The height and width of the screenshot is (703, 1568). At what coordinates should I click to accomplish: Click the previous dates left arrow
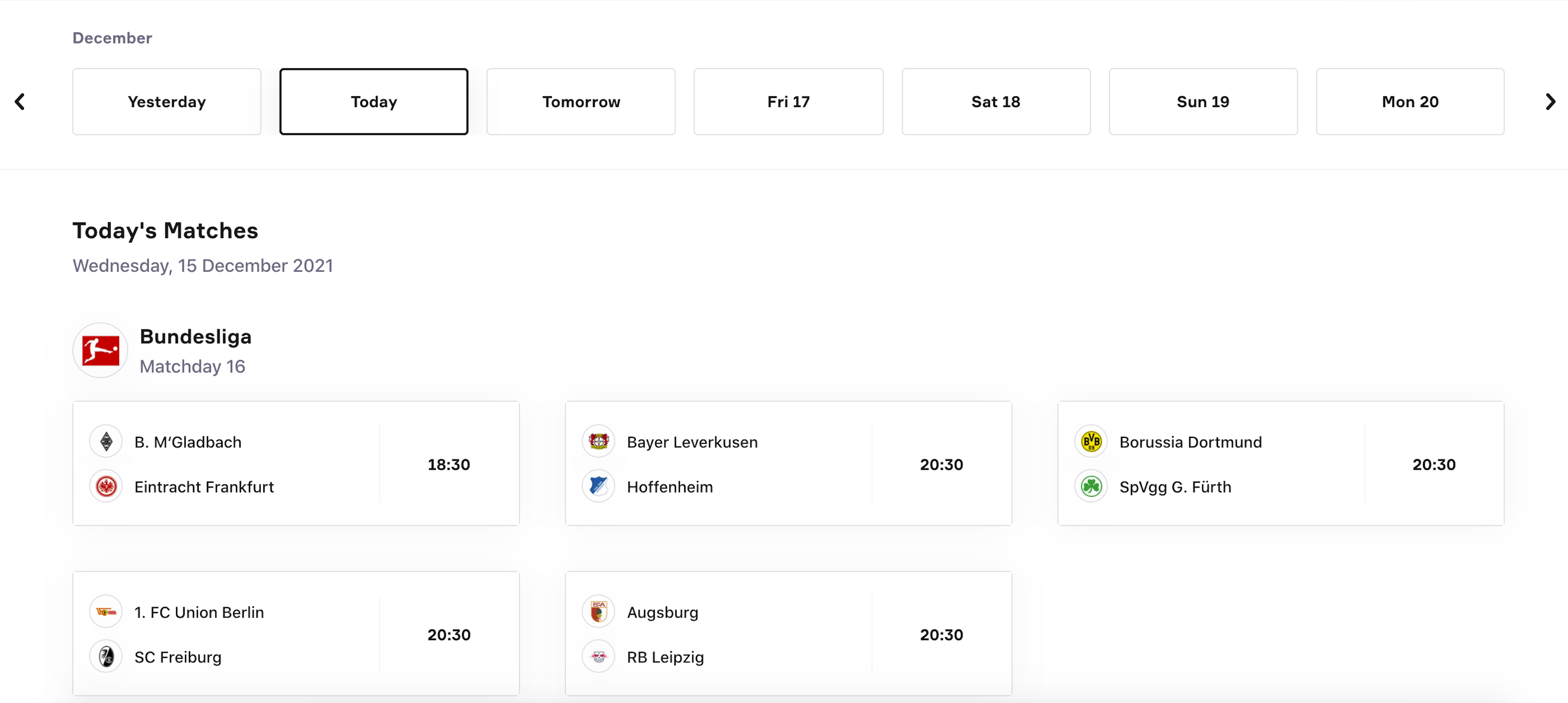click(x=20, y=102)
